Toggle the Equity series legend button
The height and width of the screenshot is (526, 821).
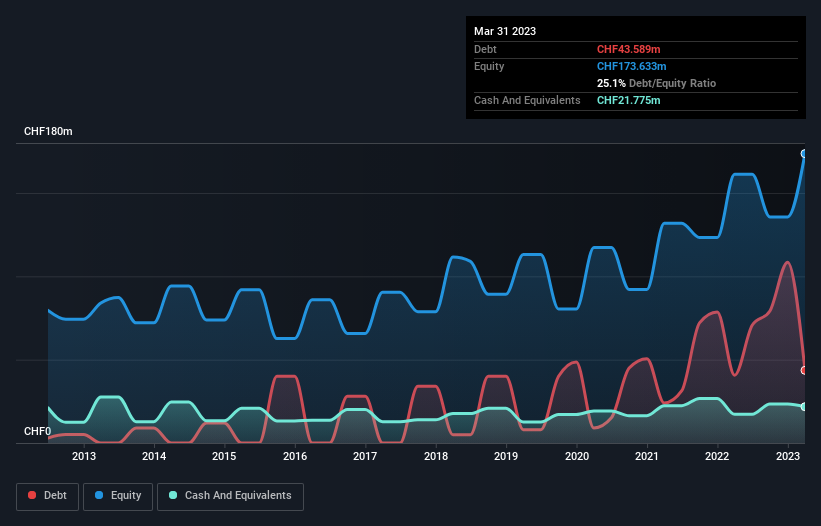[118, 496]
